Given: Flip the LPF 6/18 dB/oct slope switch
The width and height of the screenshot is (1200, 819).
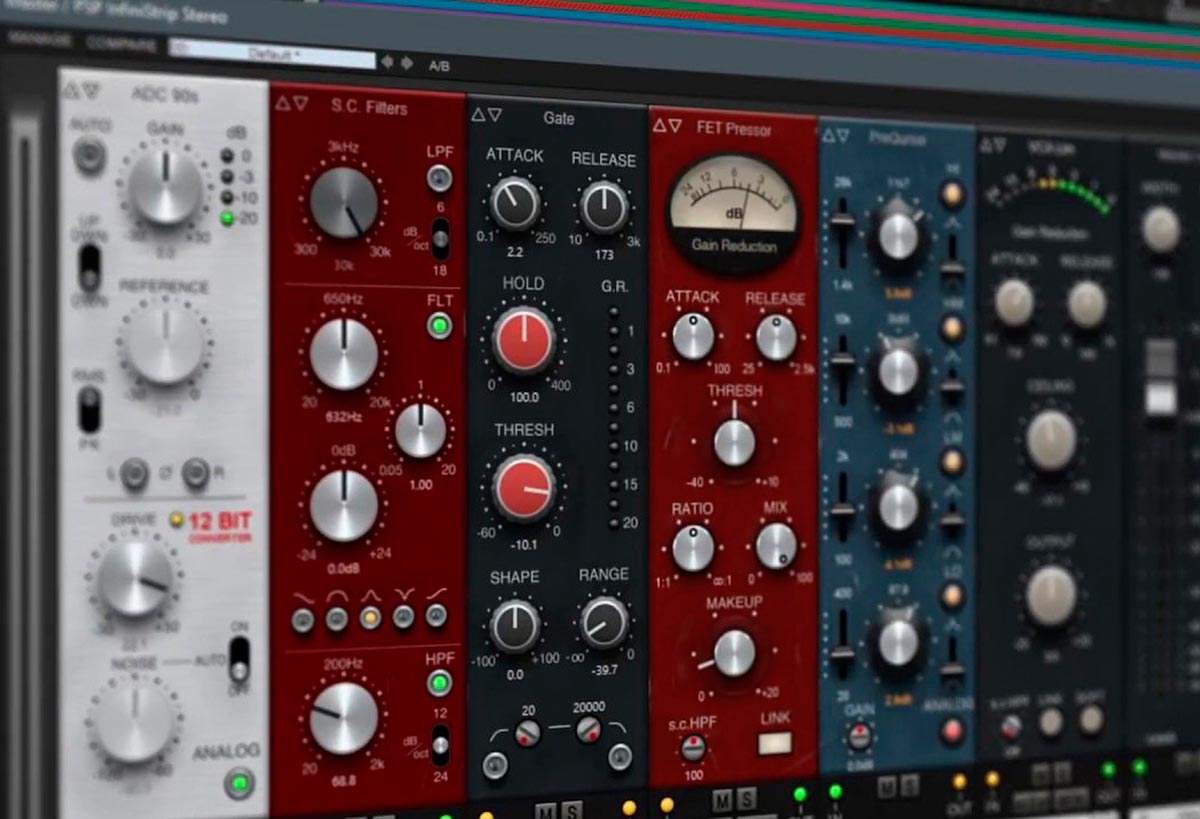Looking at the screenshot, I should click(x=440, y=240).
